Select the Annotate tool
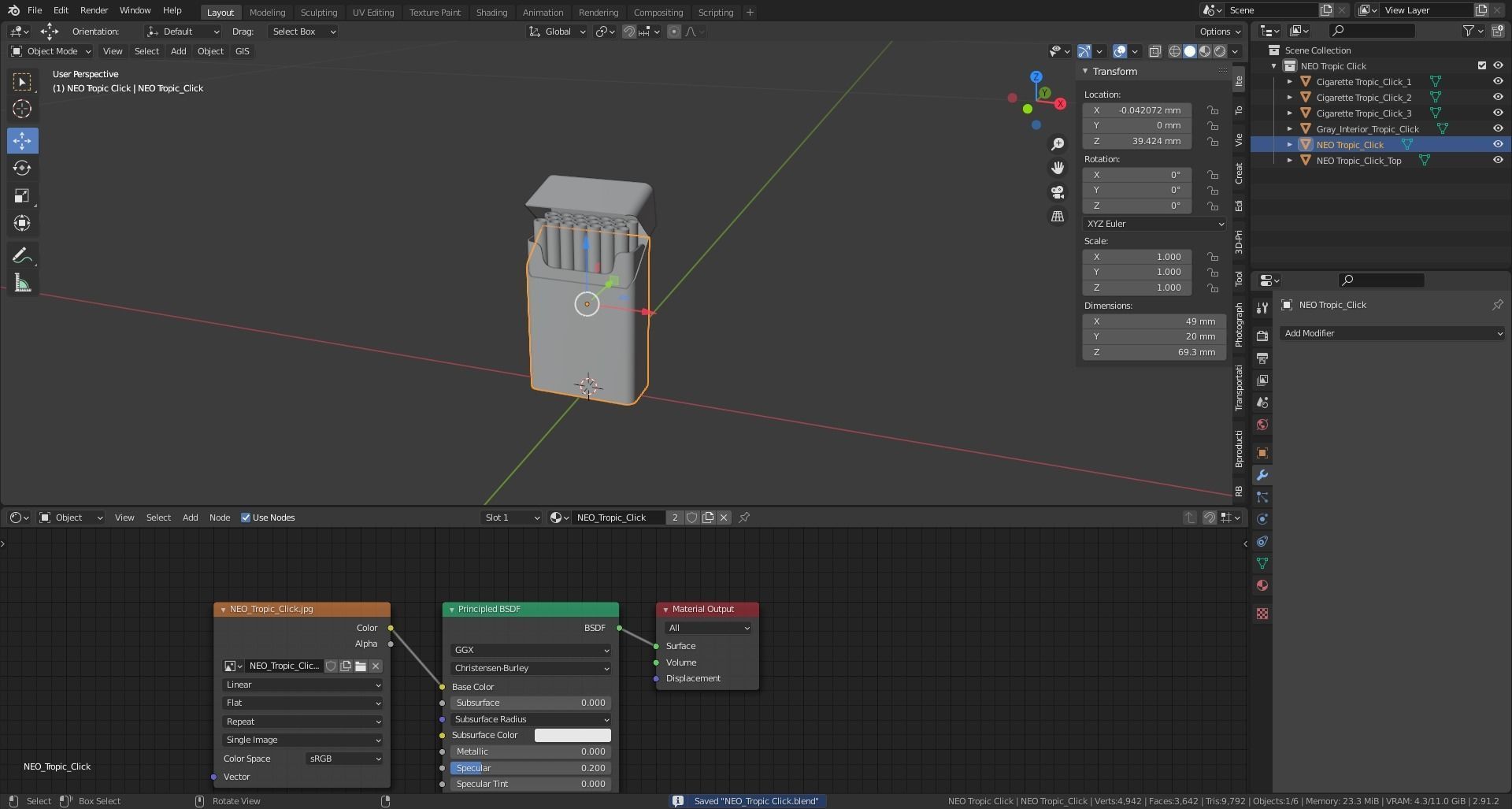The image size is (1512, 809). (x=22, y=255)
